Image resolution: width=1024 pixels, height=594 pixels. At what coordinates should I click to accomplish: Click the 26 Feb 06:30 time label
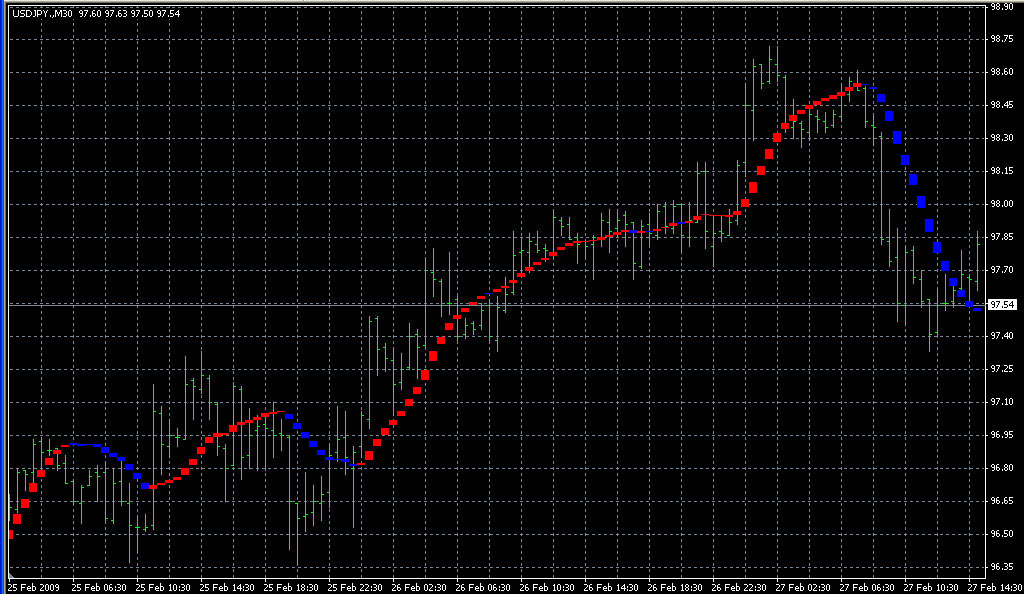pos(483,587)
